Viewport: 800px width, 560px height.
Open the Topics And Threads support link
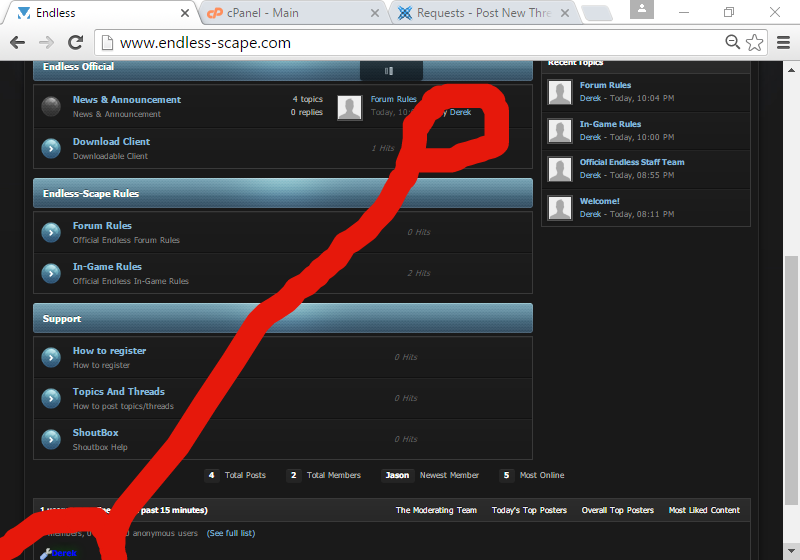(x=118, y=392)
